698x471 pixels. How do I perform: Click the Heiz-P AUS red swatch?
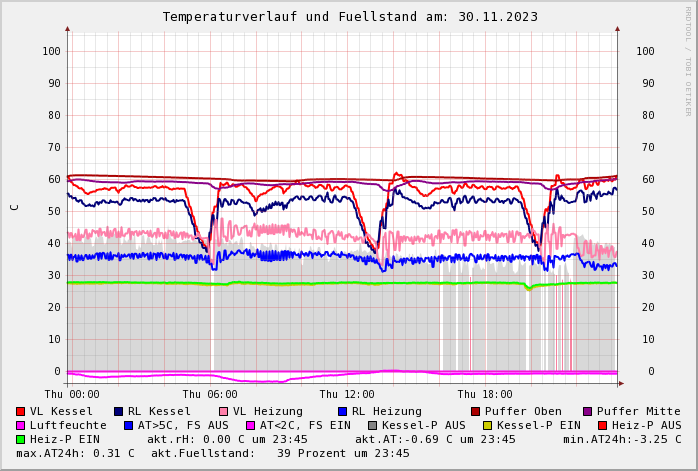pos(602,426)
